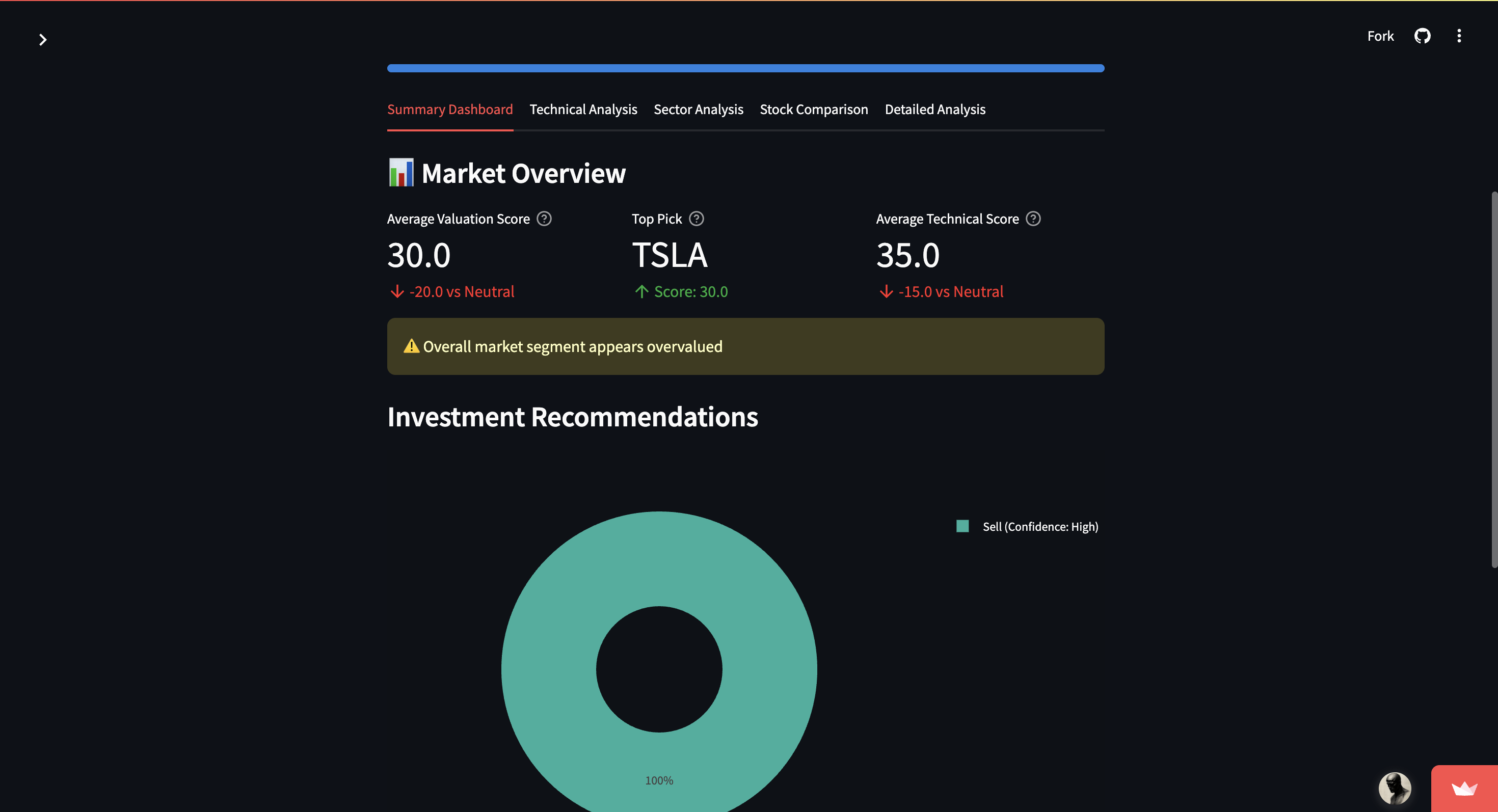Open the Sector Analysis tab
The image size is (1498, 812).
pos(699,110)
